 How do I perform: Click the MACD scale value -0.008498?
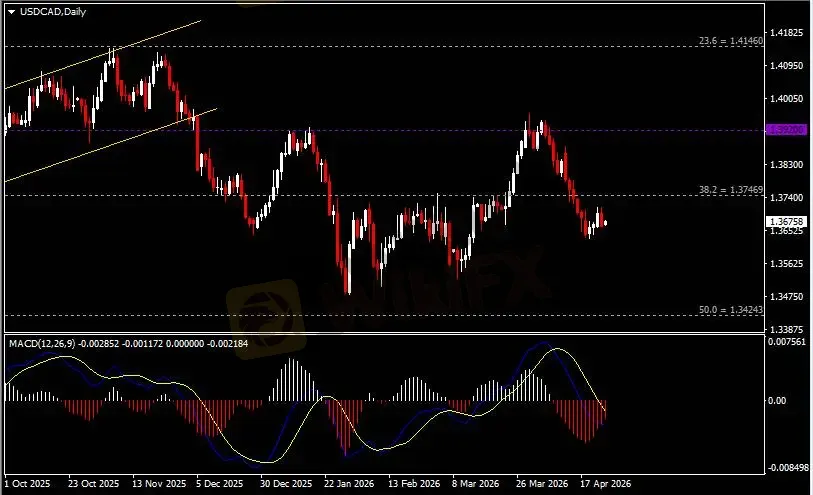point(788,468)
